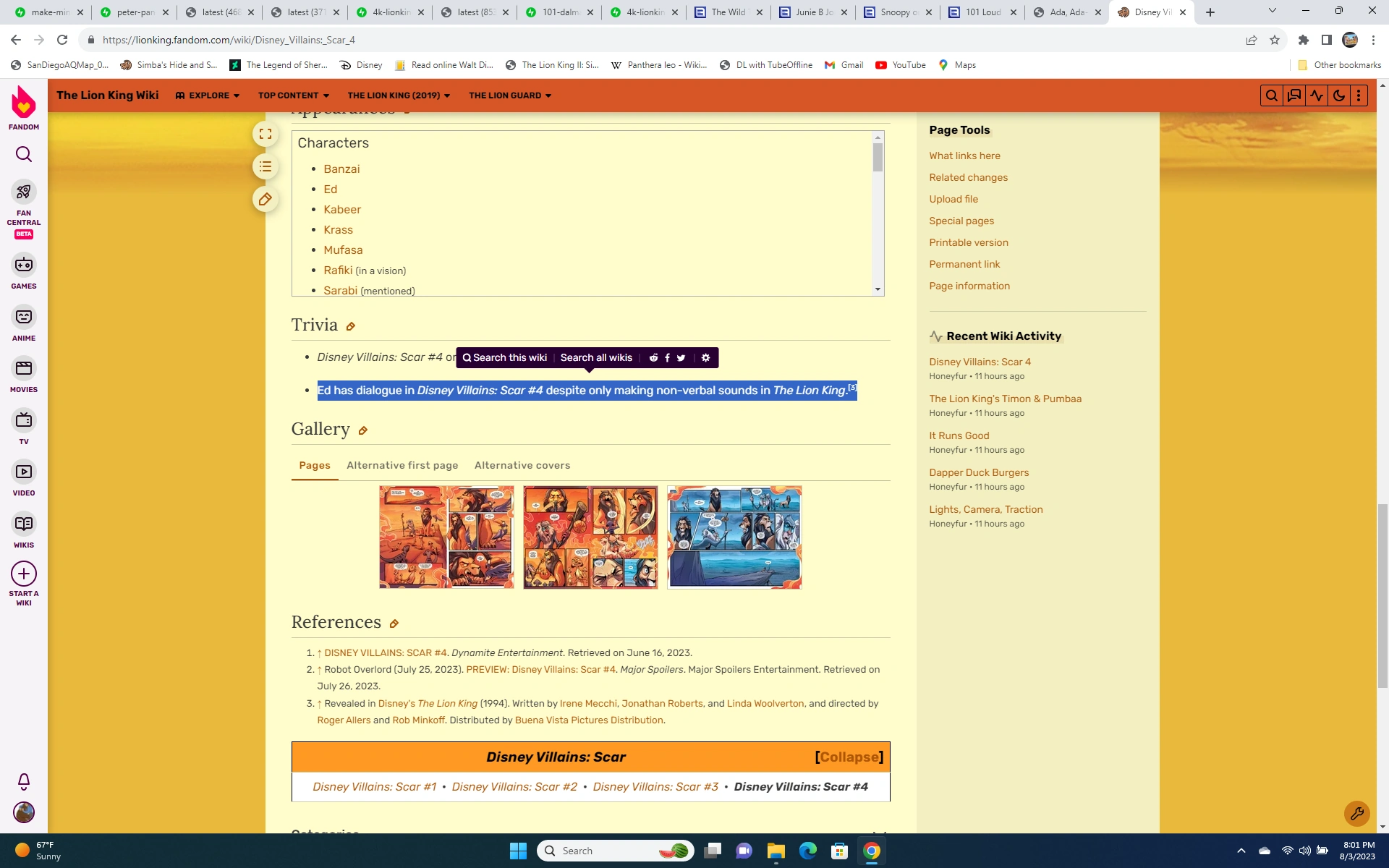
Task: Click the Twitter share icon in the popup
Action: coord(681,358)
